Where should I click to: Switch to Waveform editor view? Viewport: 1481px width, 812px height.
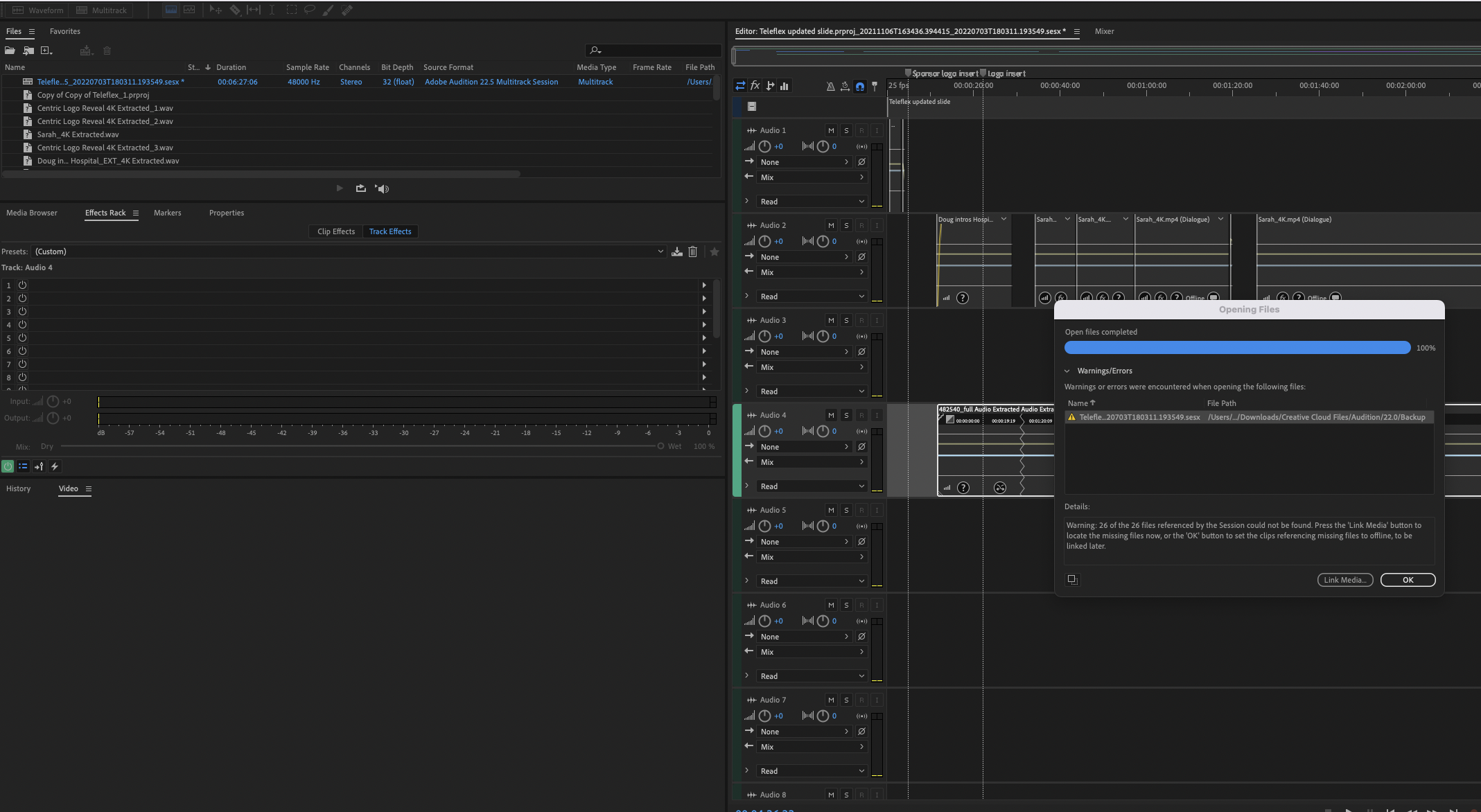[x=37, y=10]
